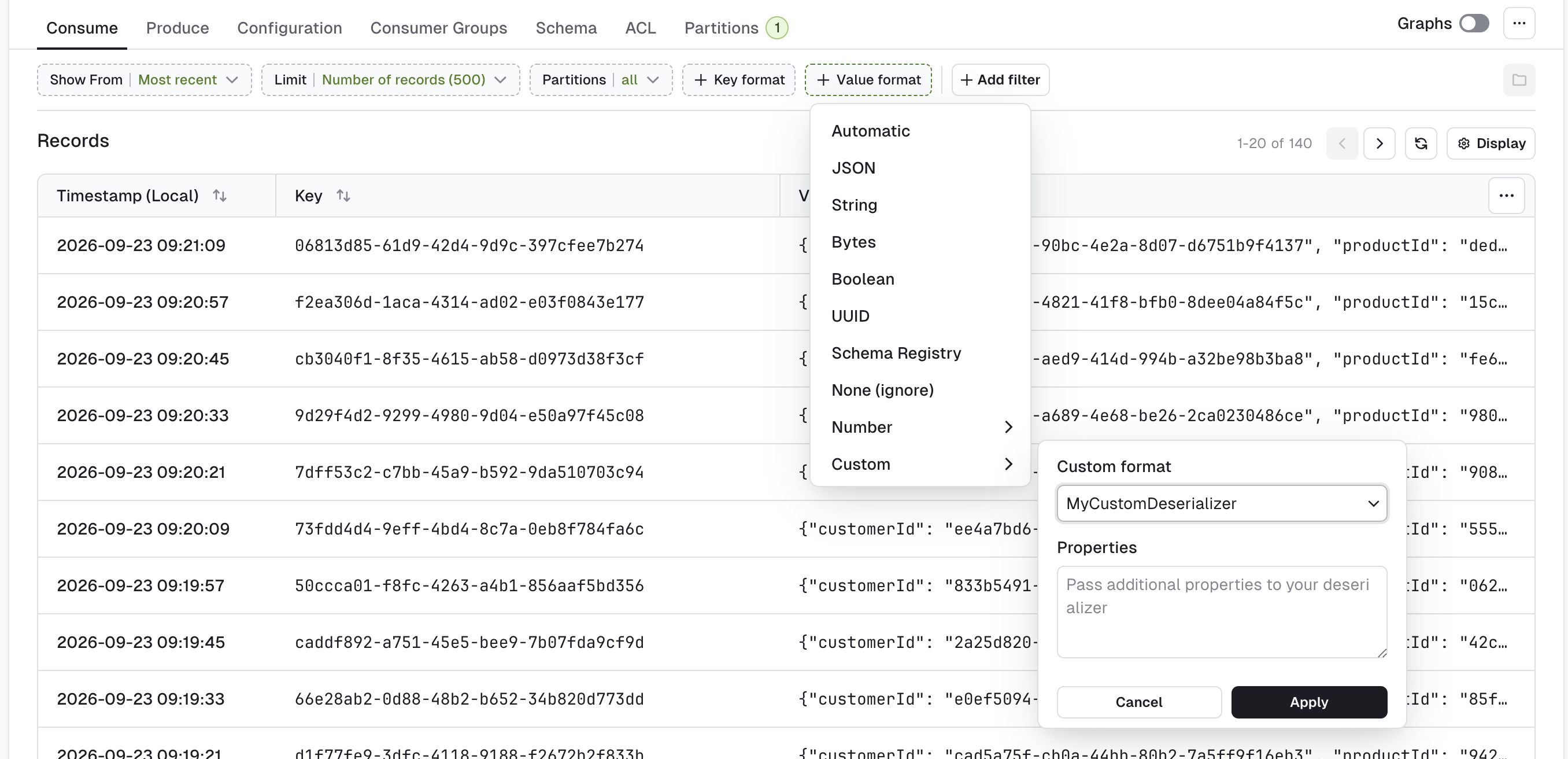Select UUID value format
This screenshot has width=1568, height=759.
[x=920, y=316]
